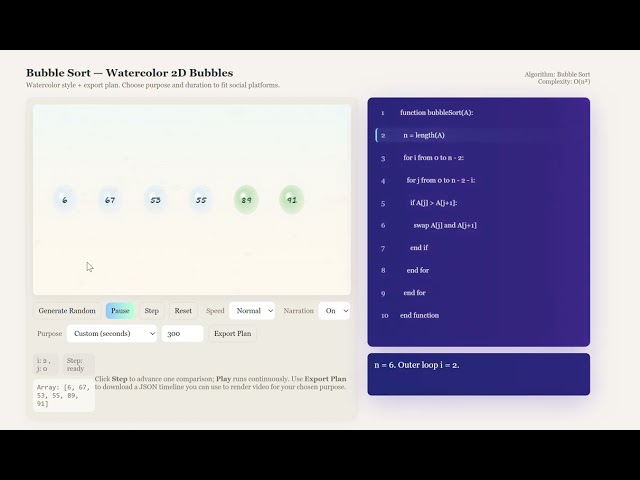Click the page title 'Bubble Sort — Watercolor 2D Bubbles'
Viewport: 640px width, 480px height.
tap(129, 73)
